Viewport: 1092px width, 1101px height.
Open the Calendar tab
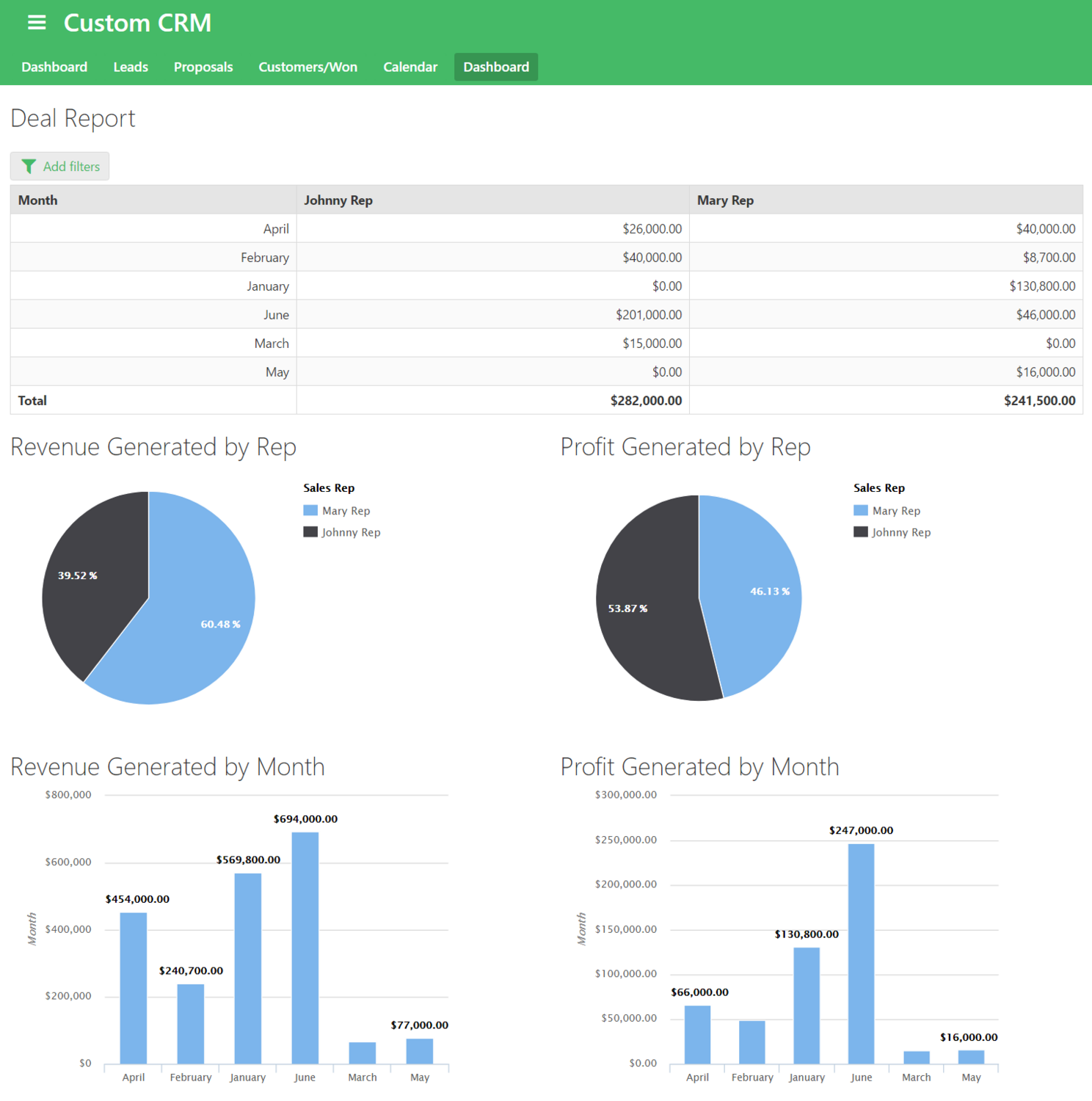click(x=409, y=67)
